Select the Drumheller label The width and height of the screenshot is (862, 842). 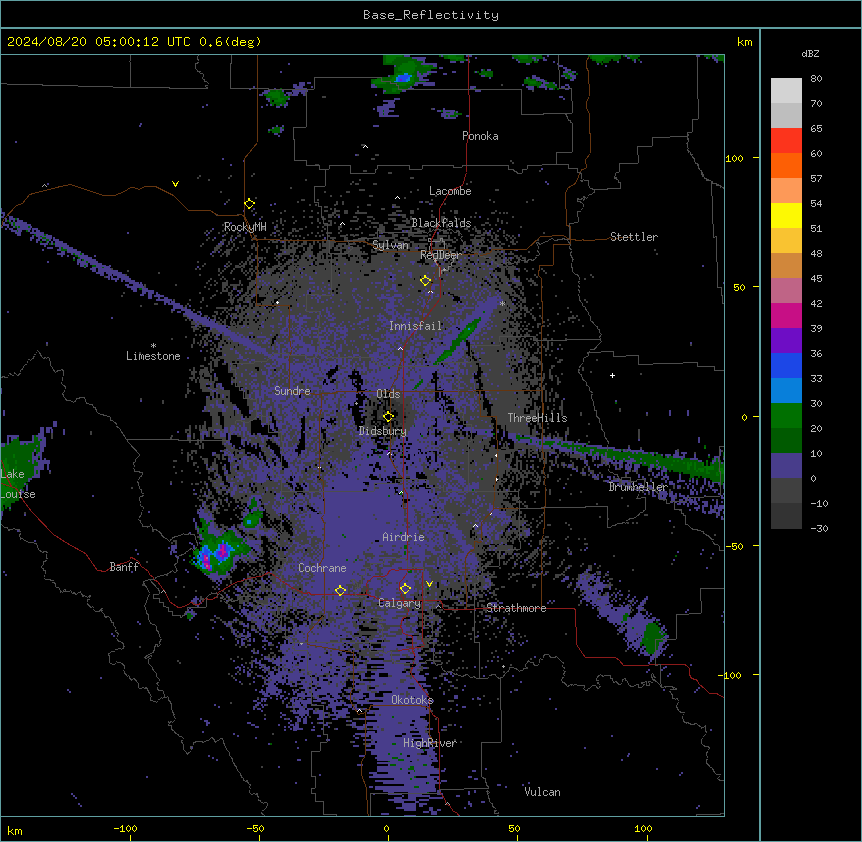(638, 487)
